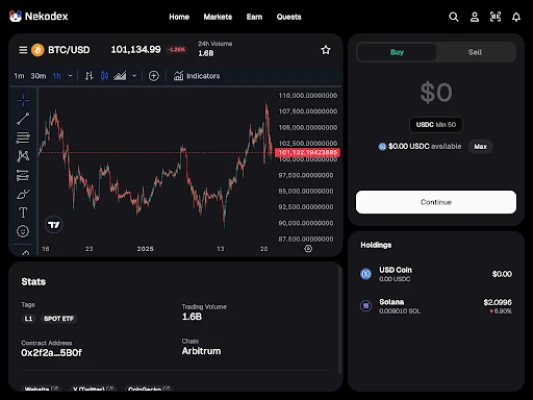Expand the timeframe interval dropdown arrow
Image resolution: width=533 pixels, height=400 pixels.
pos(70,75)
